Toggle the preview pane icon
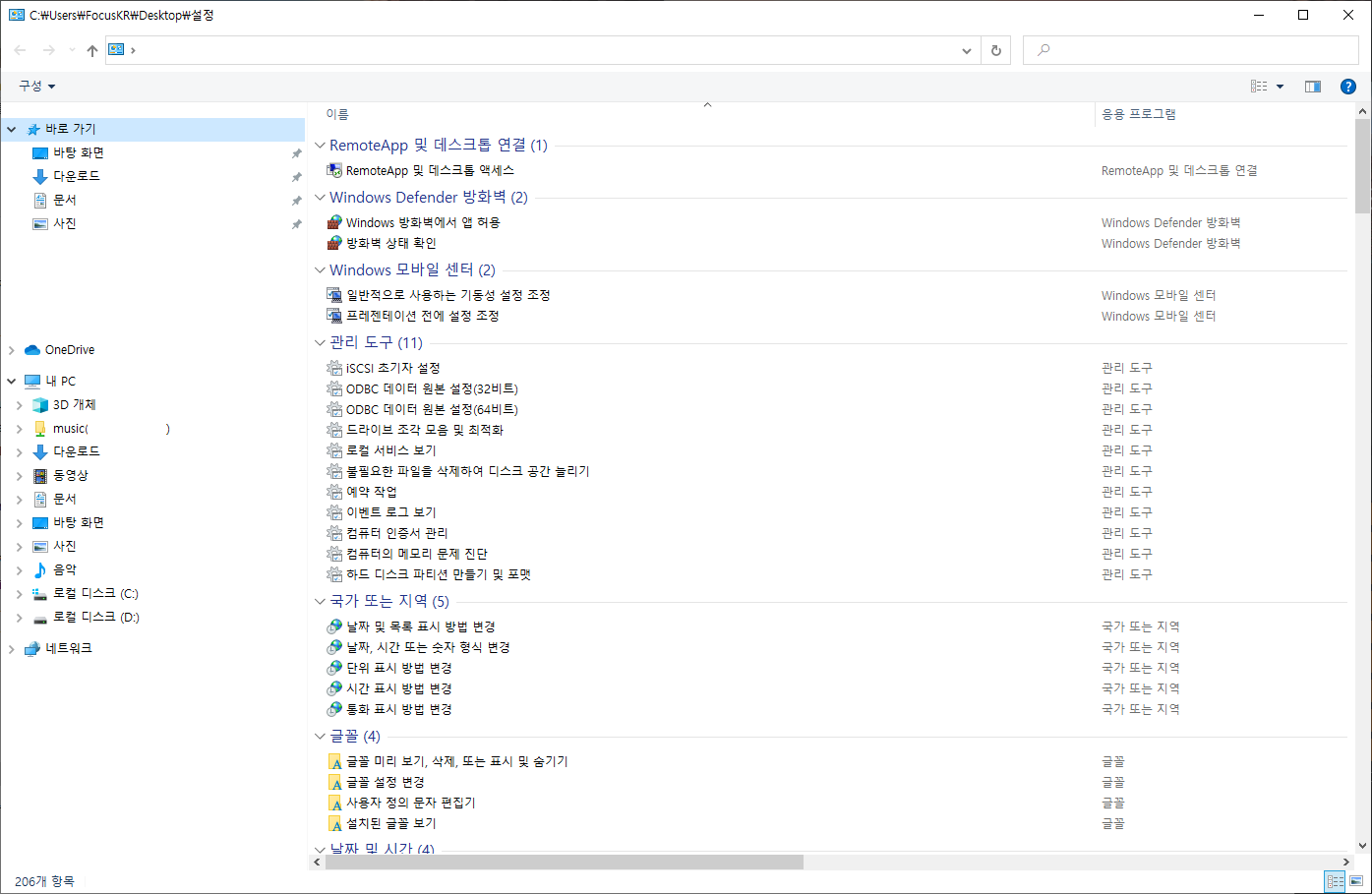 pyautogui.click(x=1313, y=87)
